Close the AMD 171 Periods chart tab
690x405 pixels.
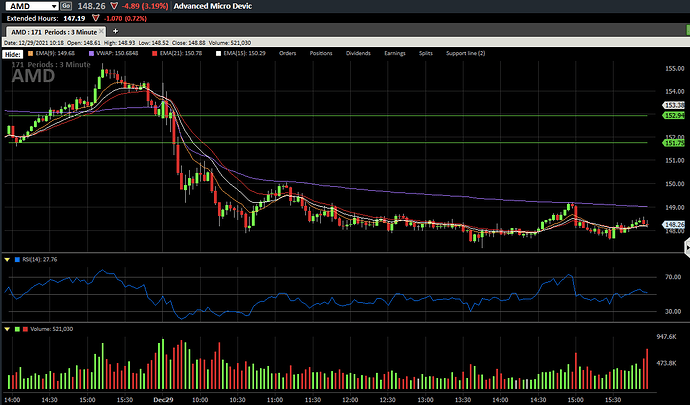(102, 31)
